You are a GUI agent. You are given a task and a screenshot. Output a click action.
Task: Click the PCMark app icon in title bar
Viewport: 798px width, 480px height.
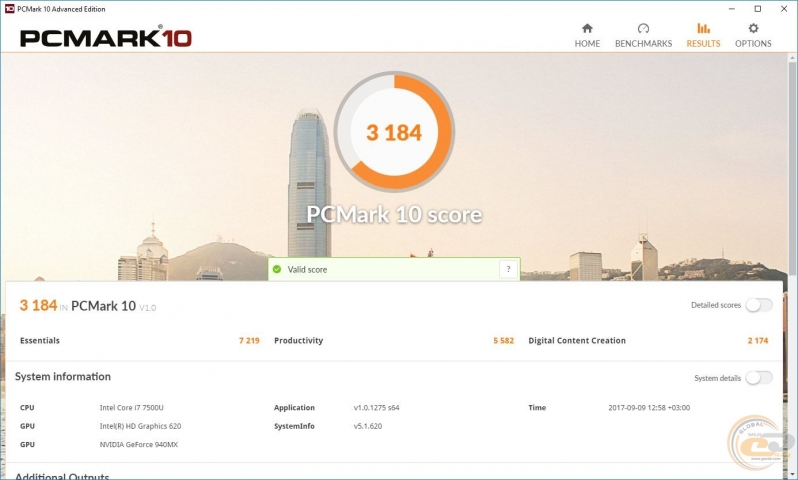9,9
